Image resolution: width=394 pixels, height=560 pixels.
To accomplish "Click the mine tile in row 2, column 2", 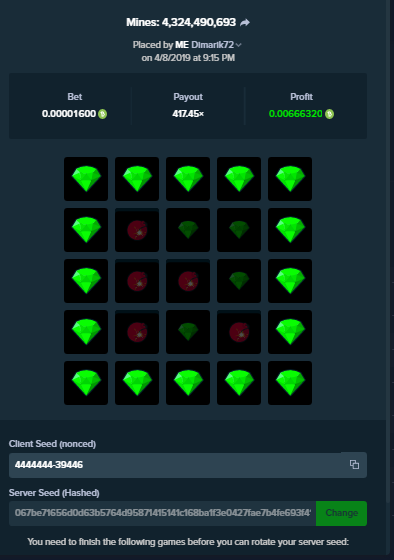I will [x=137, y=230].
